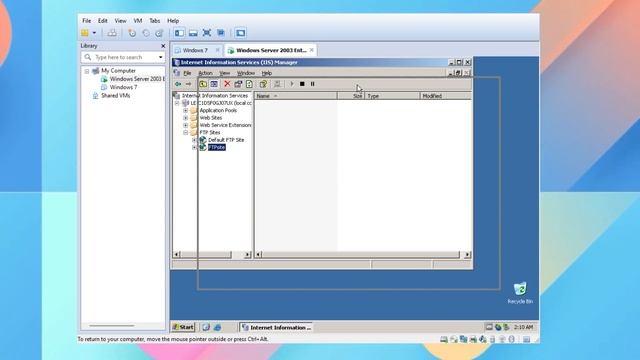Viewport: 640px width, 360px height.
Task: Click the Send Ctrl+Alt+Del toolbar icon
Action: coord(112,33)
